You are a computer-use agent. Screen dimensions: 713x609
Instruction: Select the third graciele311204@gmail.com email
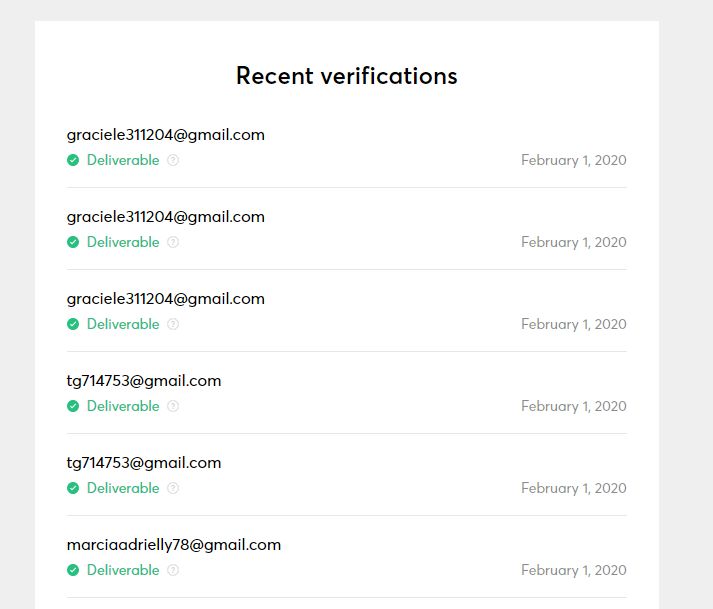[x=166, y=299]
